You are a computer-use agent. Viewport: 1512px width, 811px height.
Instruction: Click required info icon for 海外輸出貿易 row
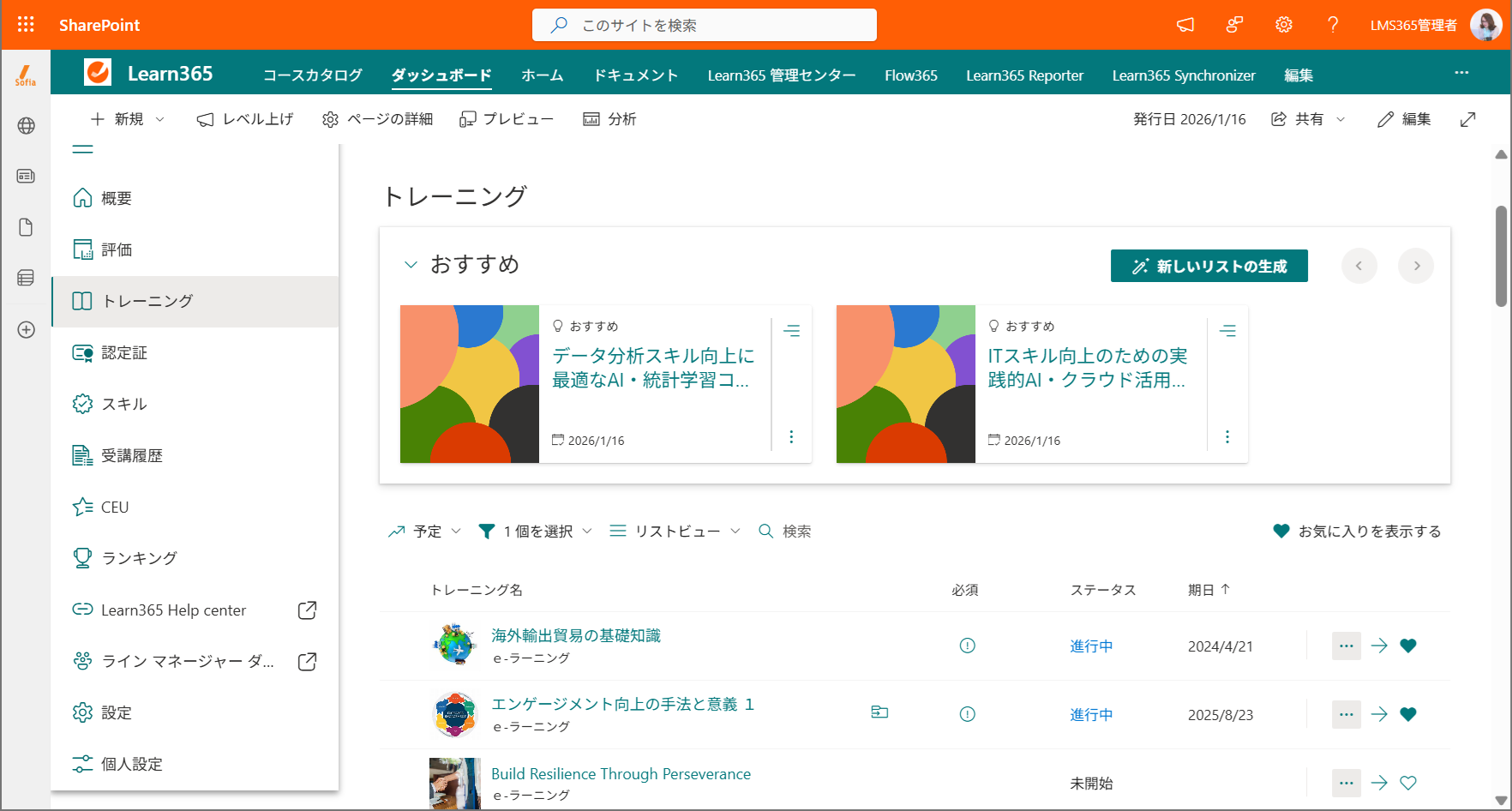pyautogui.click(x=967, y=646)
